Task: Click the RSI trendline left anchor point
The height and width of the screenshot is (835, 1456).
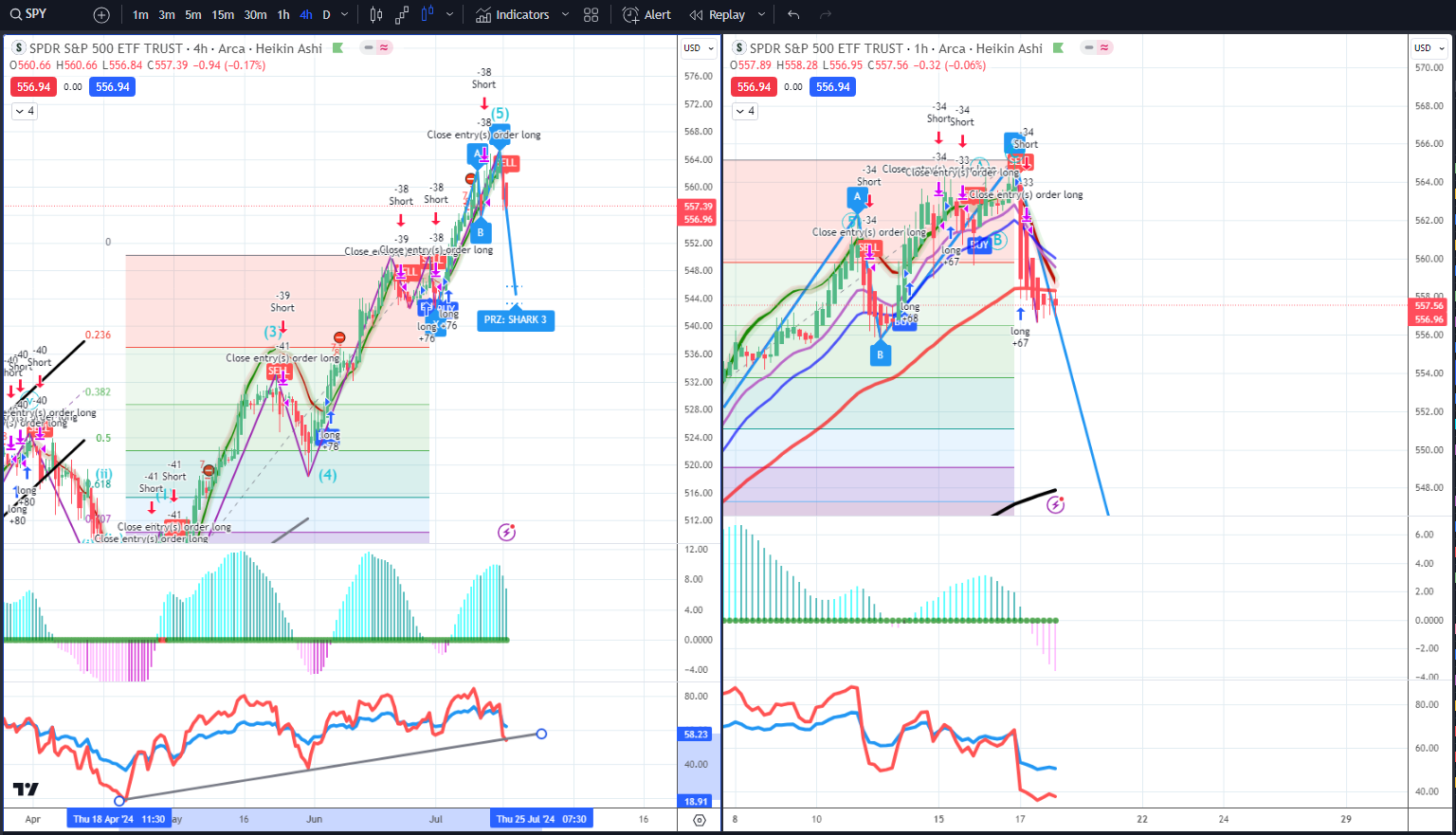Action: click(x=119, y=801)
